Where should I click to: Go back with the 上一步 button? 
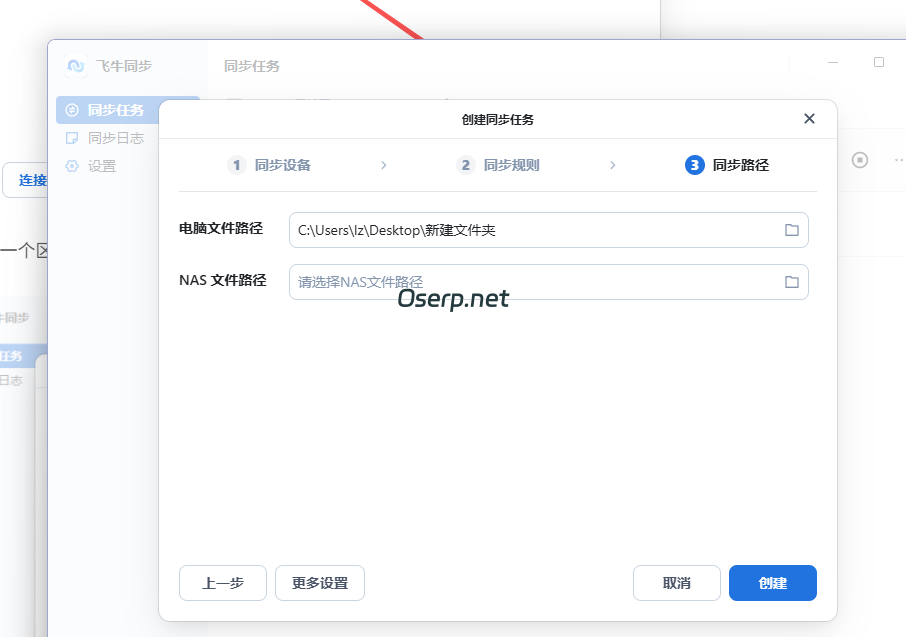pos(222,583)
